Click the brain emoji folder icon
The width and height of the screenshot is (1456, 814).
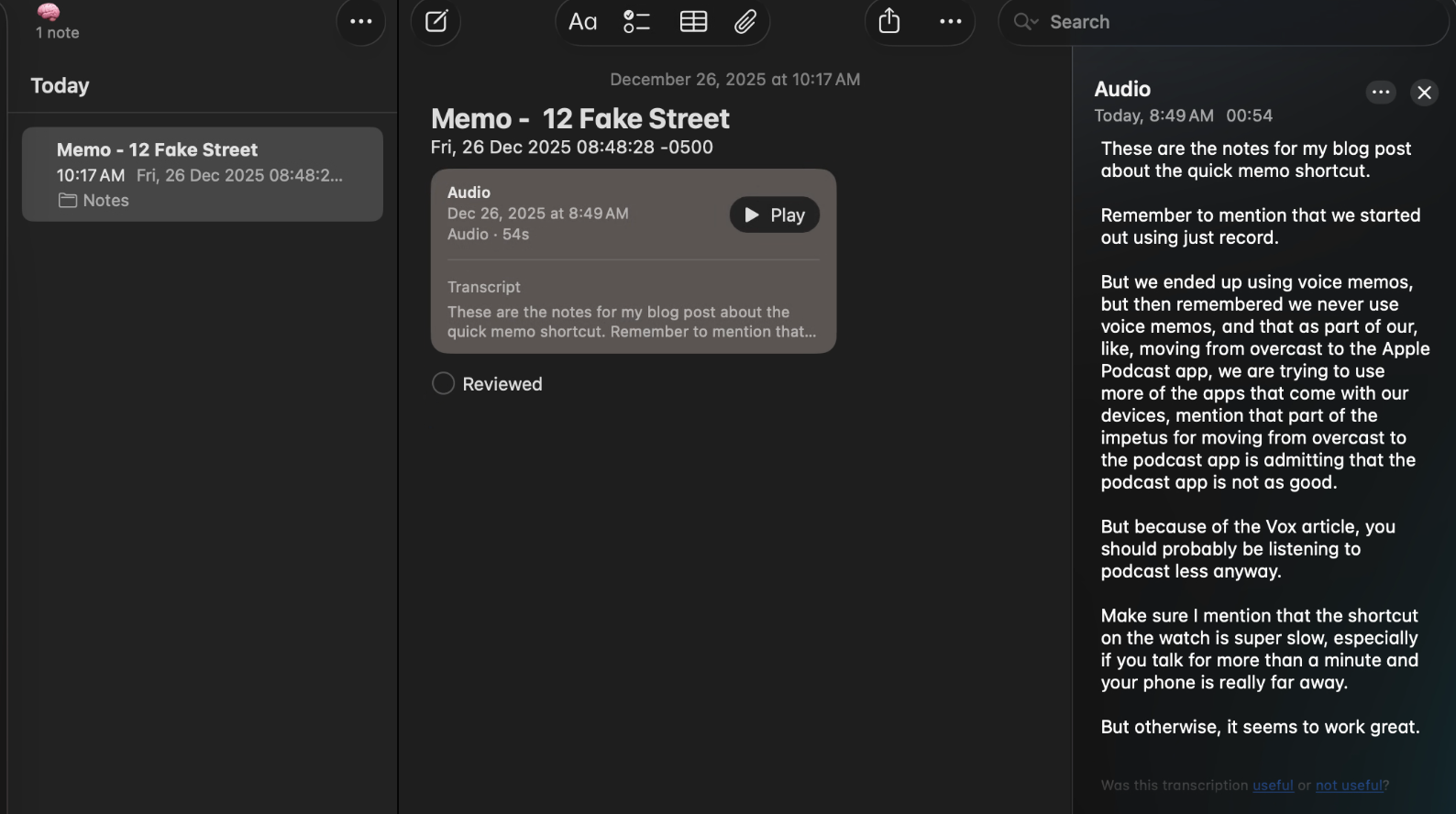[49, 12]
